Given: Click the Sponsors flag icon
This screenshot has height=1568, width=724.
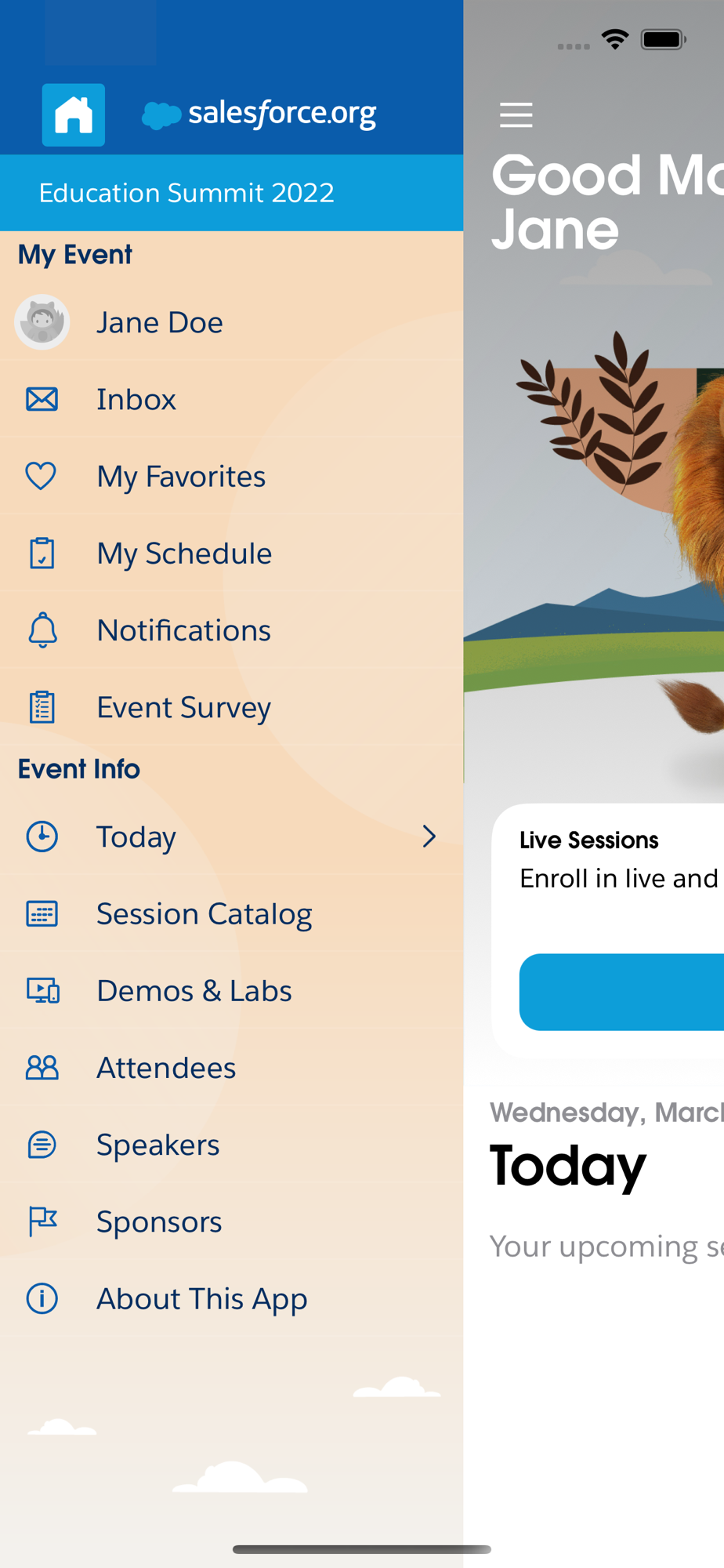Looking at the screenshot, I should pos(42,1221).
